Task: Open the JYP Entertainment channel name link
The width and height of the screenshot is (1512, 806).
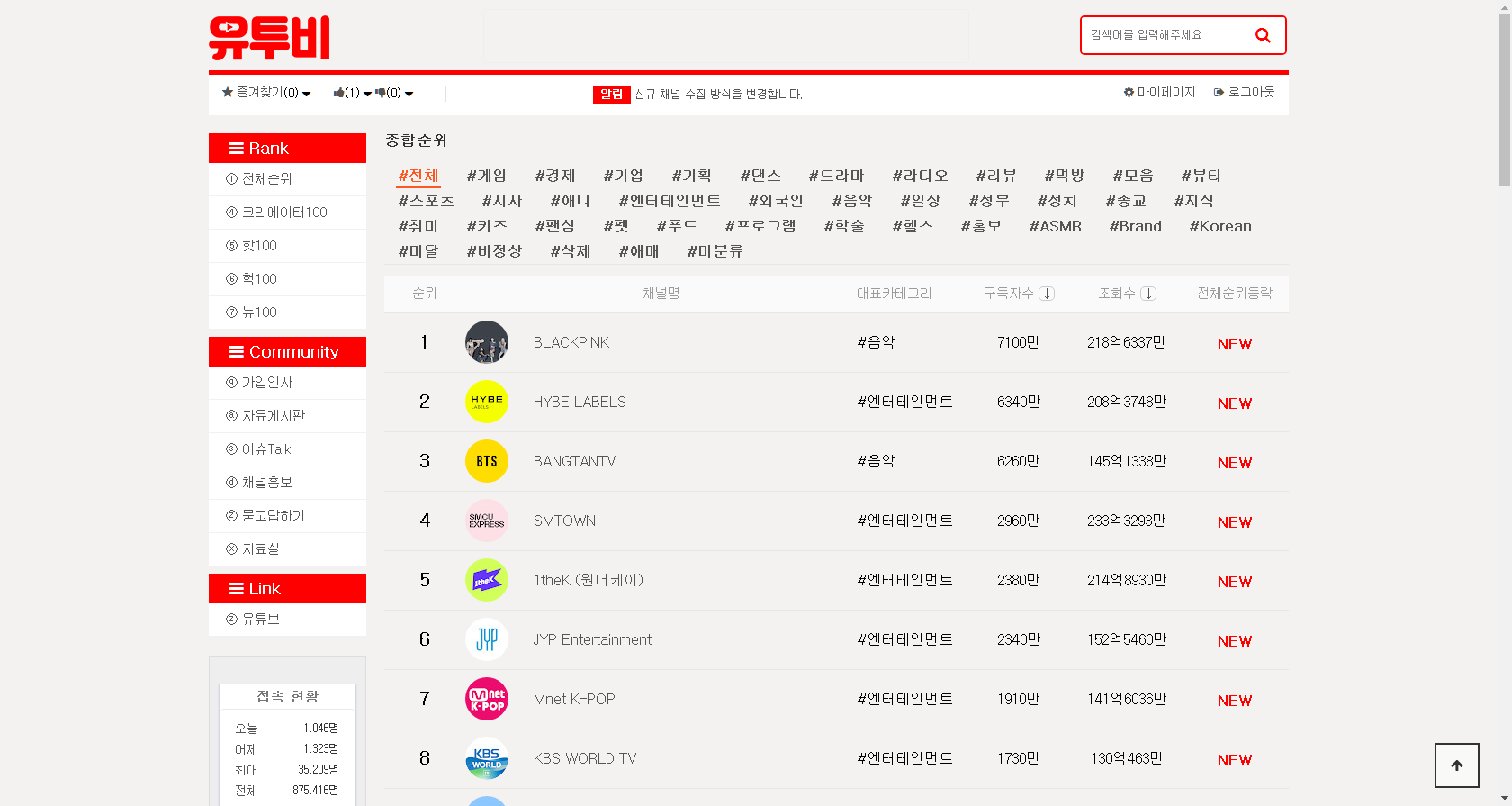Action: (592, 639)
